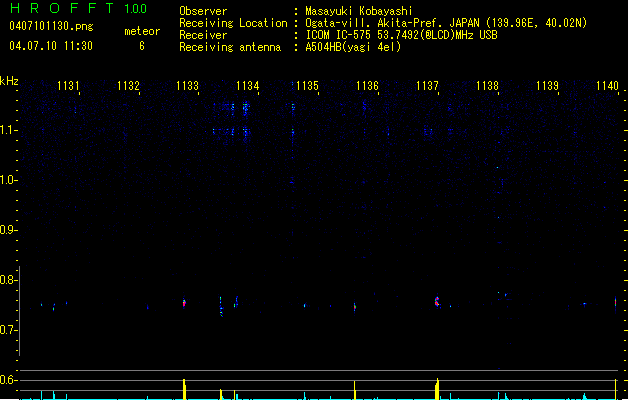629x400 pixels.
Task: Click time axis marker 1135
Action: pyautogui.click(x=307, y=86)
